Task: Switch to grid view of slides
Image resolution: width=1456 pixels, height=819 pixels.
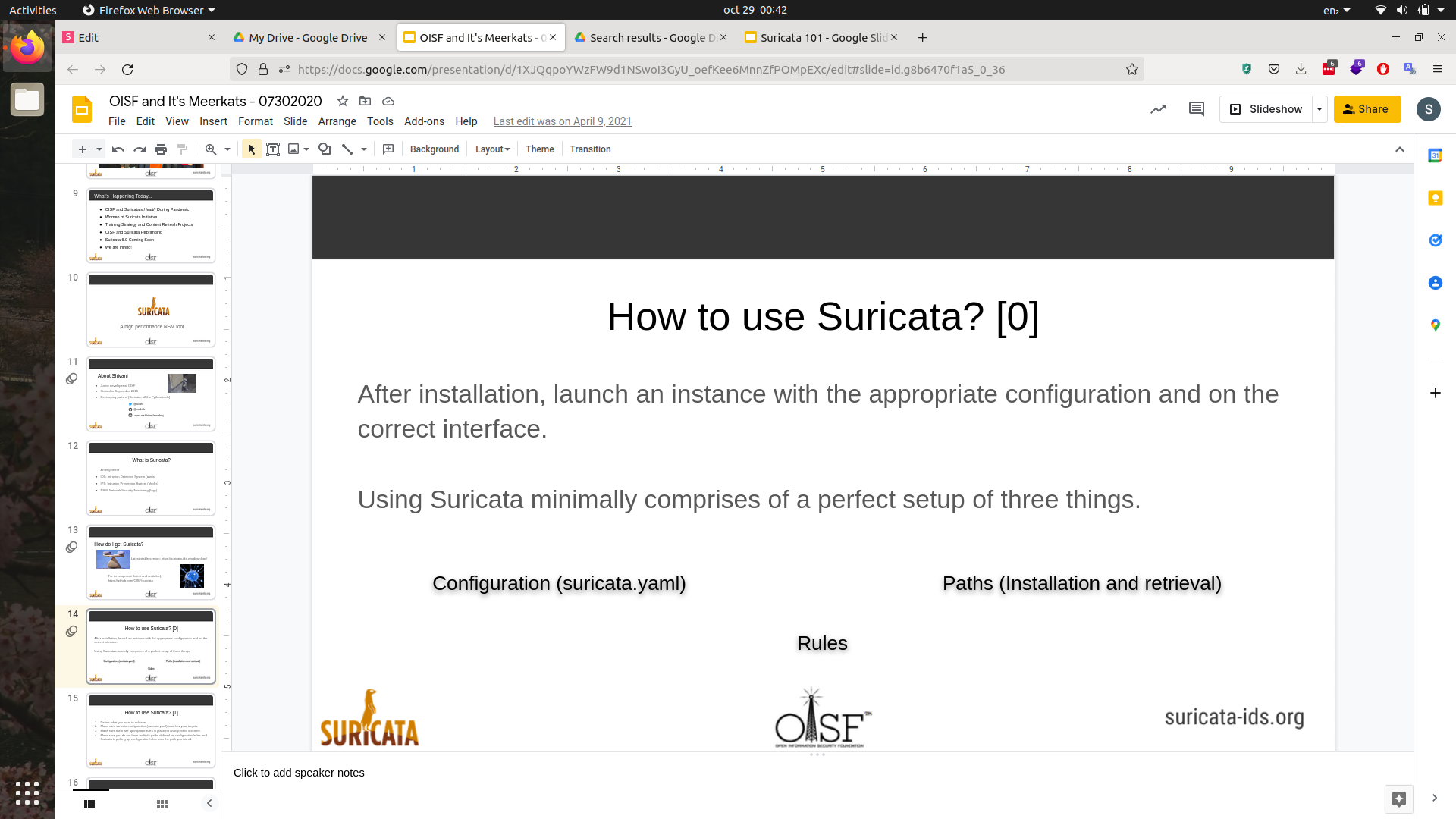Action: (x=162, y=804)
